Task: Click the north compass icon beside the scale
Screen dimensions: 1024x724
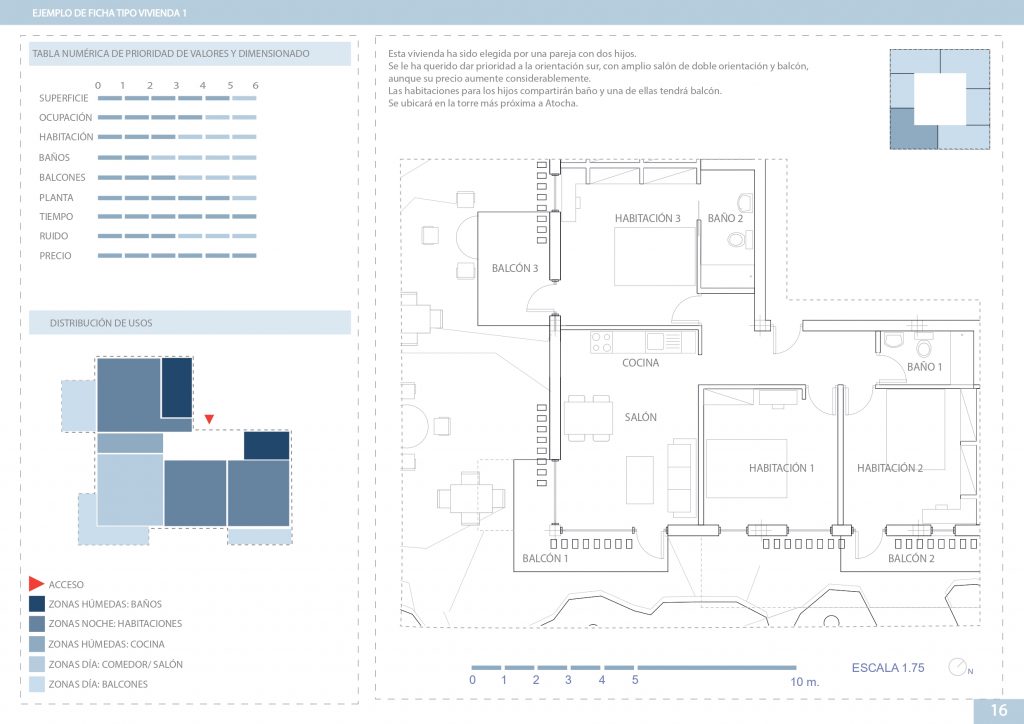Action: click(959, 667)
